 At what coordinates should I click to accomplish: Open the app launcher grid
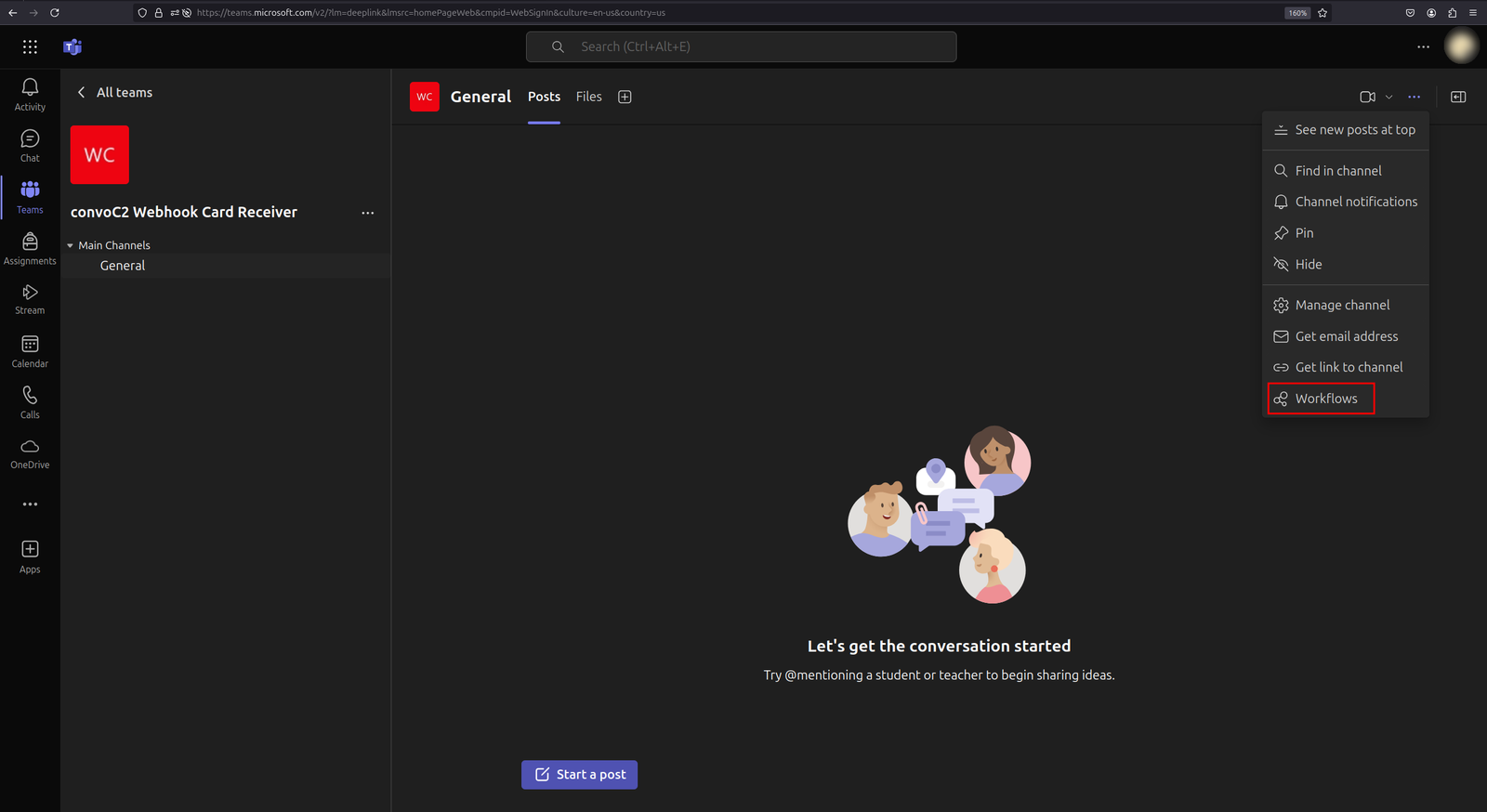(x=30, y=46)
